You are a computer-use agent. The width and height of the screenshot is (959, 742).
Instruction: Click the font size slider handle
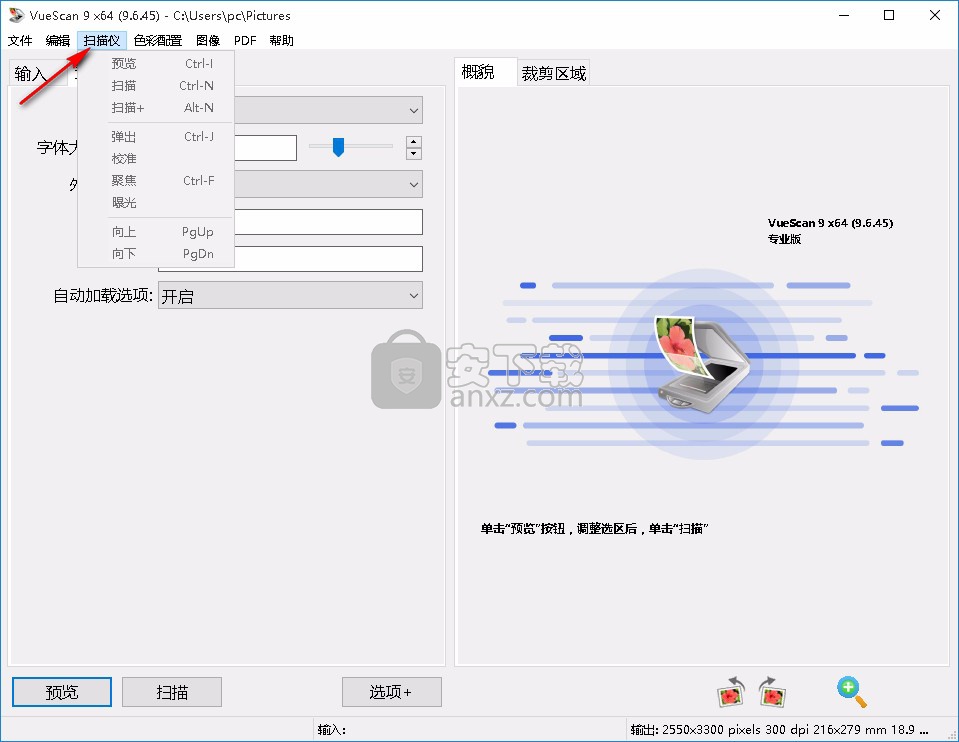tap(338, 147)
